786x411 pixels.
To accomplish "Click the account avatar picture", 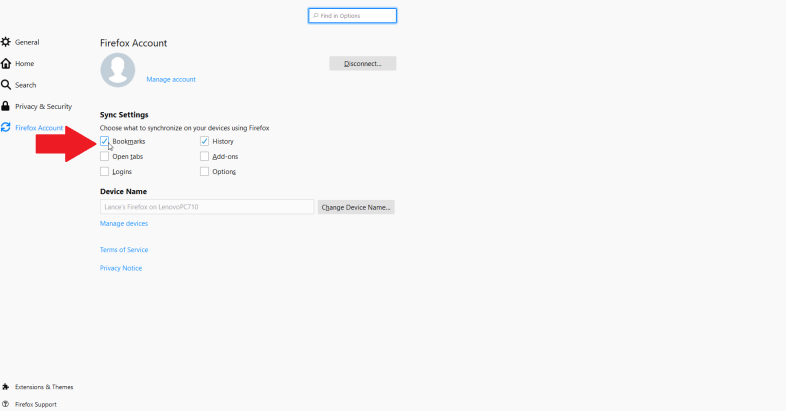I will click(118, 70).
